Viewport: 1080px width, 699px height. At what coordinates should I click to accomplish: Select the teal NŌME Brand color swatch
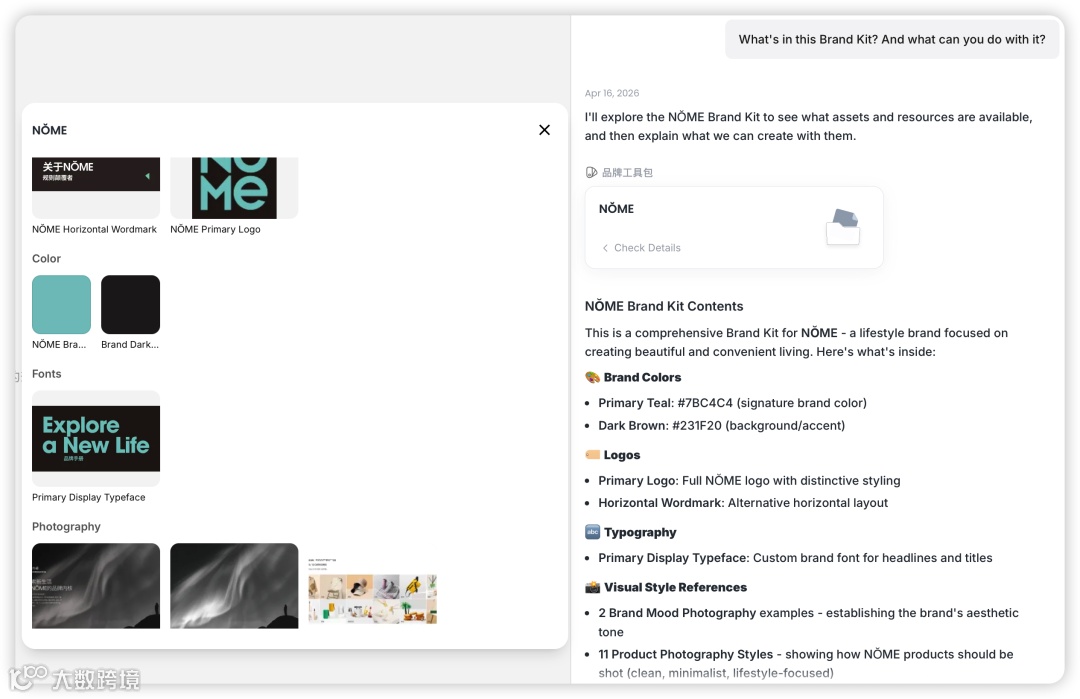point(61,304)
